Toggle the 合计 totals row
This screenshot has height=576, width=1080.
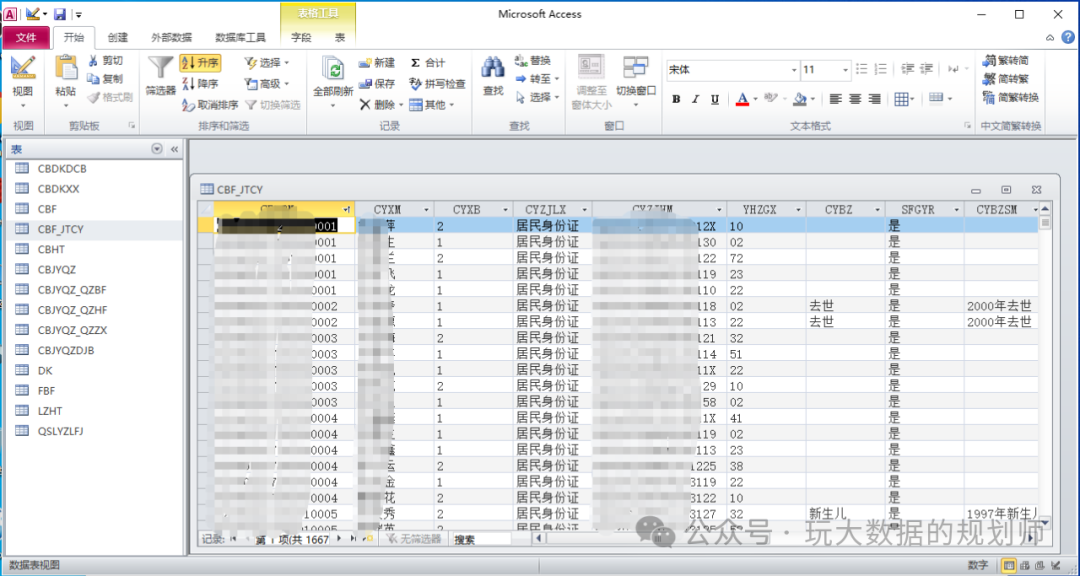428,63
